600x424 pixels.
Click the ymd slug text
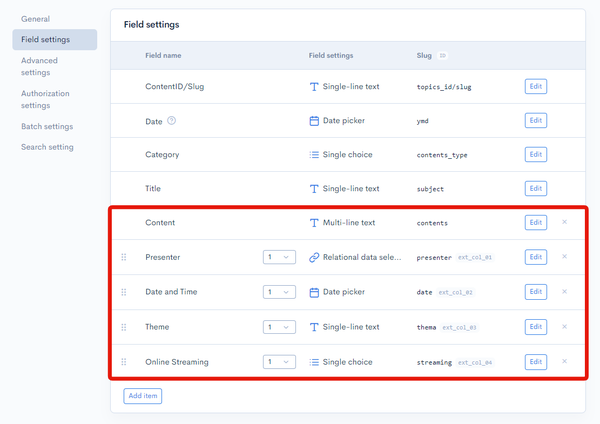pyautogui.click(x=422, y=121)
